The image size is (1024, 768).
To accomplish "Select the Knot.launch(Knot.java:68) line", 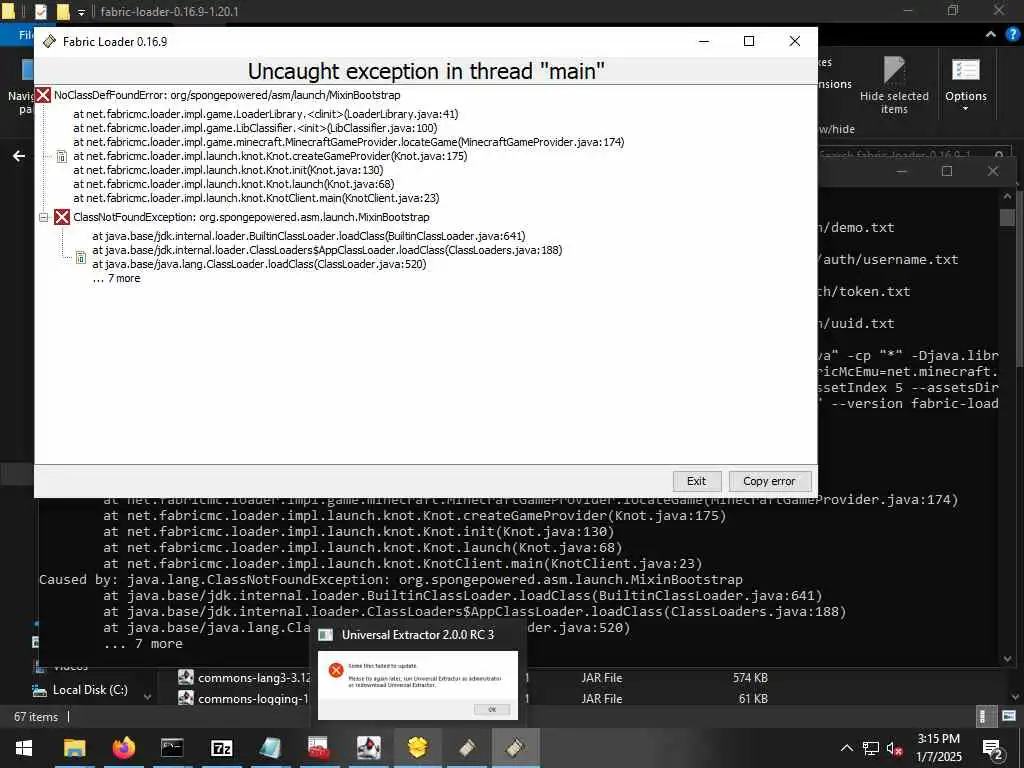I will pyautogui.click(x=234, y=184).
